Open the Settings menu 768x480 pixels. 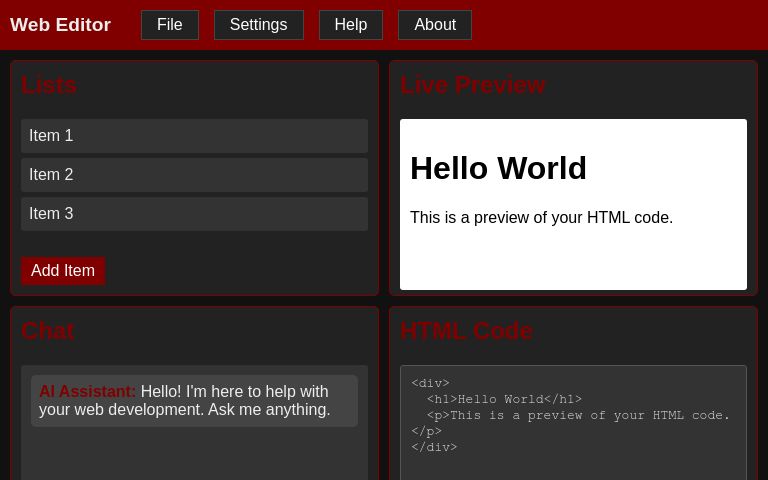click(x=258, y=25)
